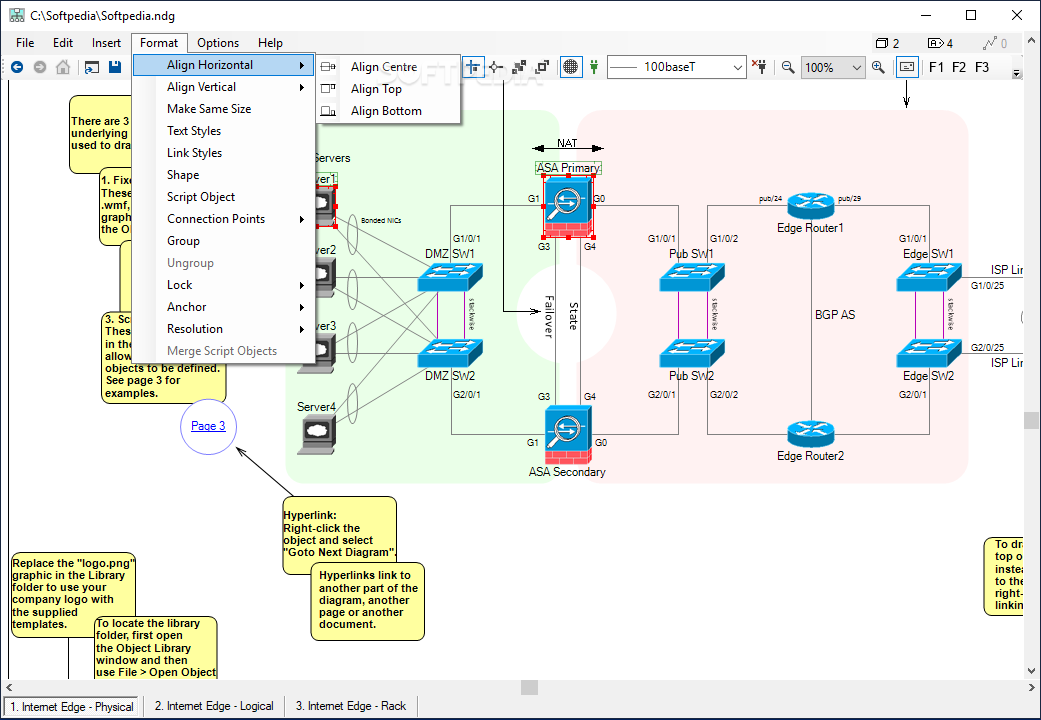Click the zoom in magnifier
1041x720 pixels.
pos(878,67)
